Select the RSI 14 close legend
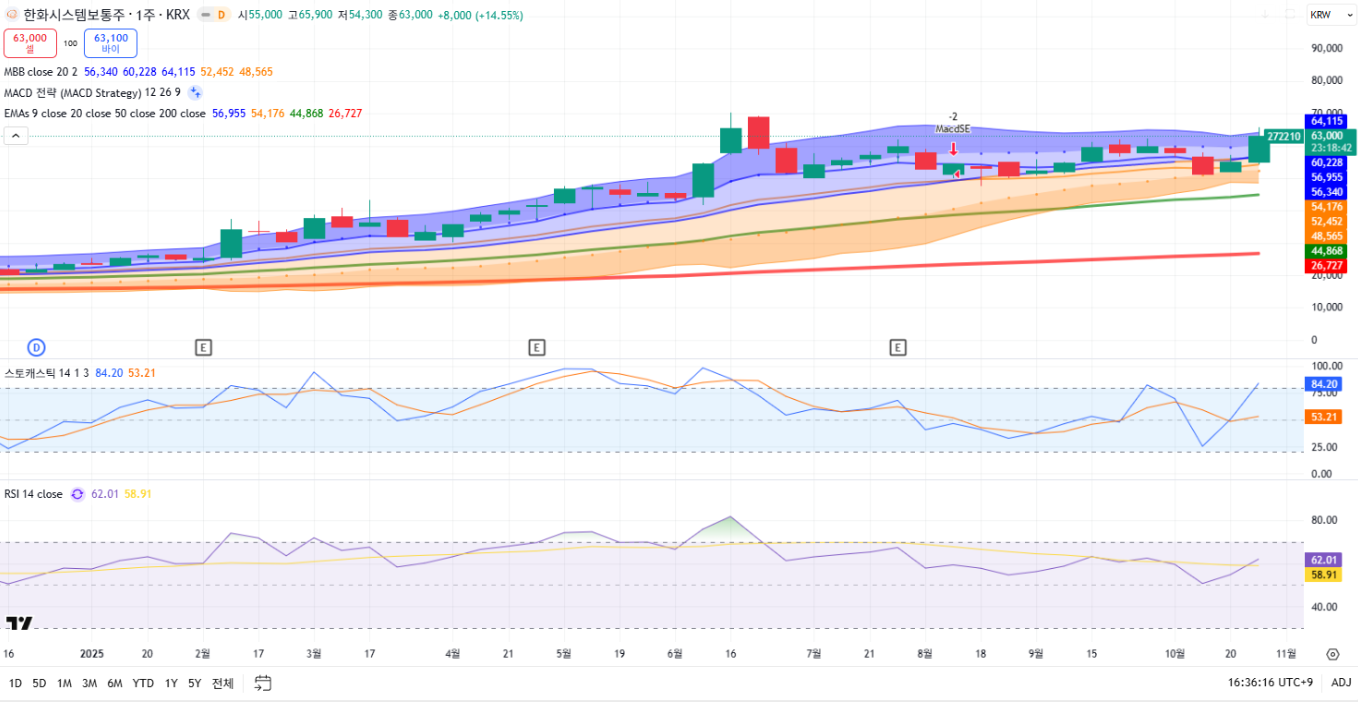Screen dimensions: 1358x702 tap(33, 494)
